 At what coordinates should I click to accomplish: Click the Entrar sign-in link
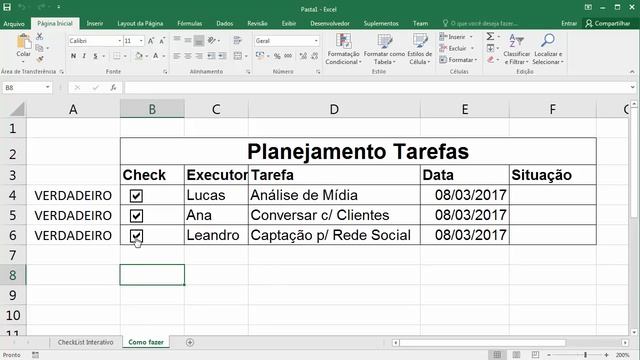point(569,24)
